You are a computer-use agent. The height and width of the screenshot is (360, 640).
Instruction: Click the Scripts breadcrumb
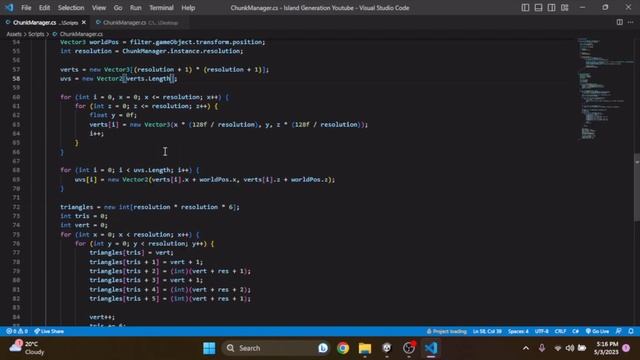pos(36,34)
